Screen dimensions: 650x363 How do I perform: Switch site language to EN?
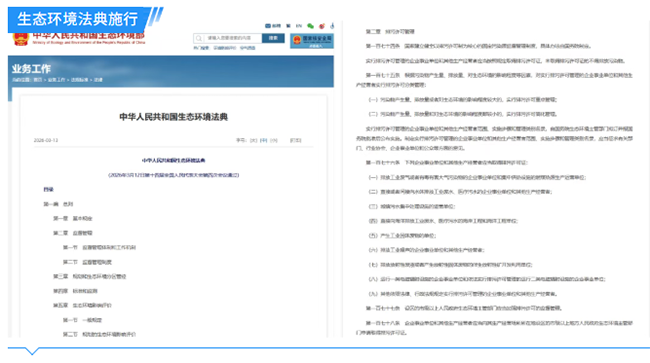click(298, 26)
